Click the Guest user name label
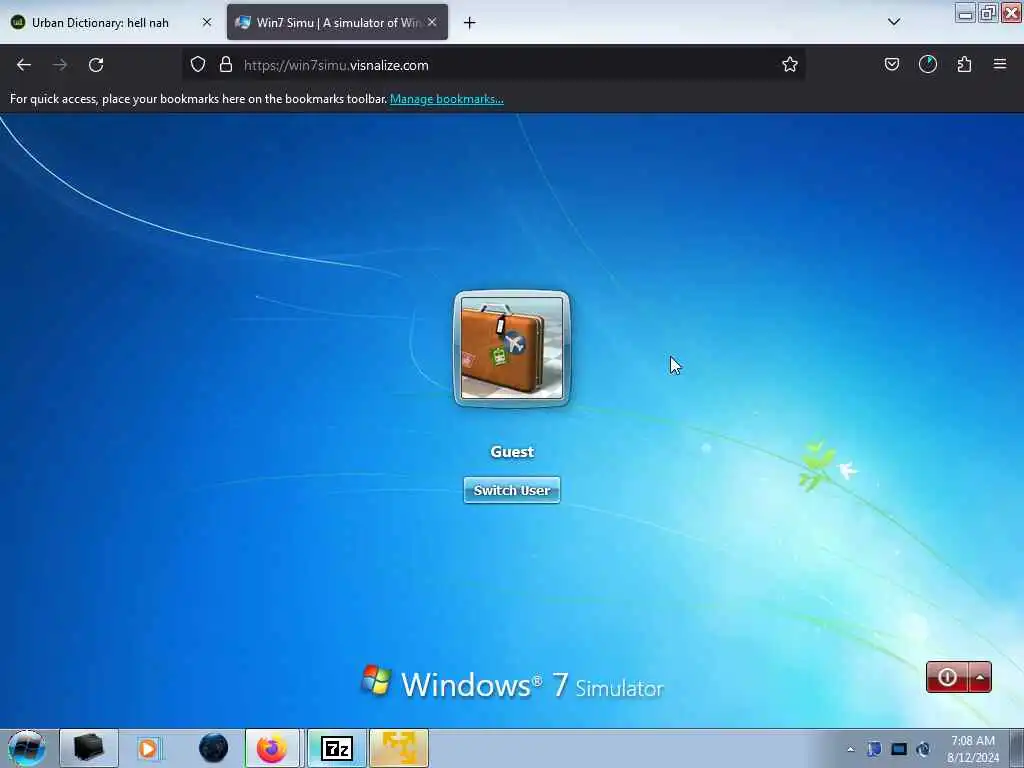The image size is (1024, 768). point(513,452)
